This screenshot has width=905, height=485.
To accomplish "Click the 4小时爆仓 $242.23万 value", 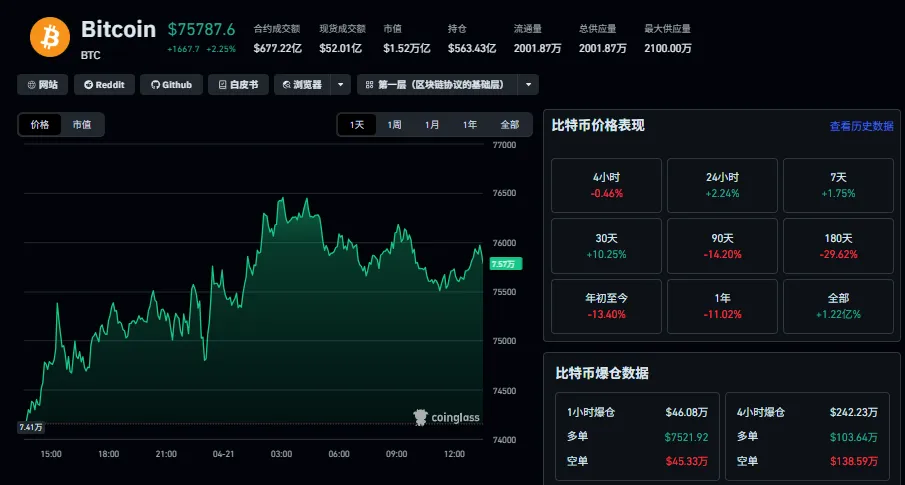I will 854,413.
